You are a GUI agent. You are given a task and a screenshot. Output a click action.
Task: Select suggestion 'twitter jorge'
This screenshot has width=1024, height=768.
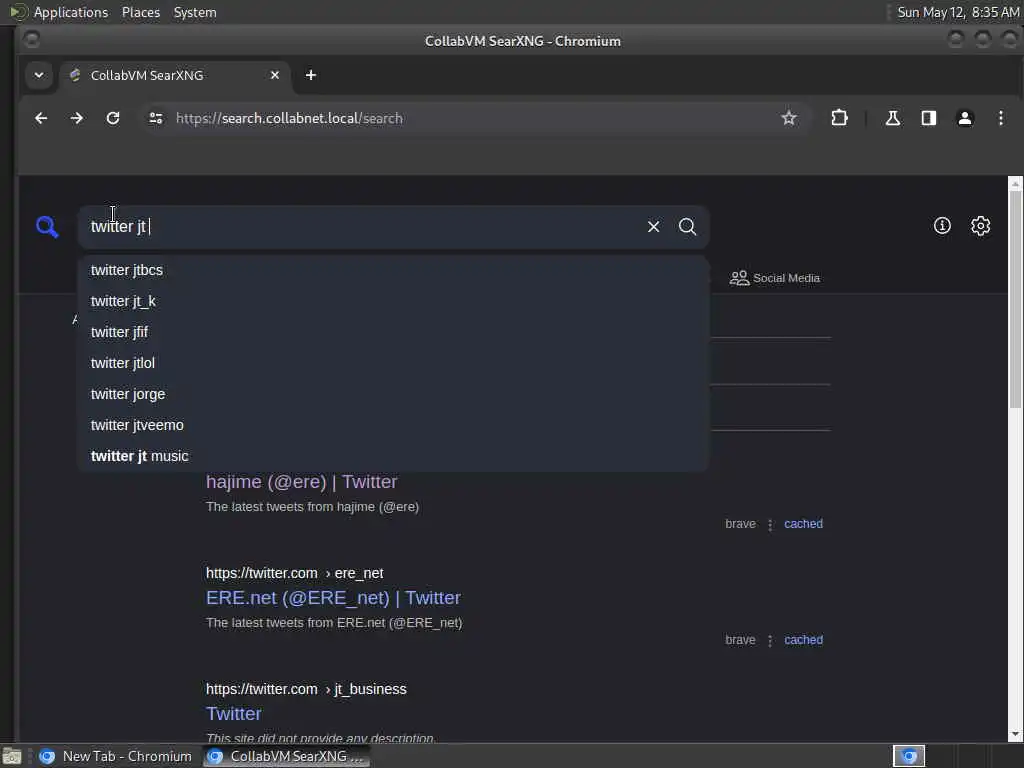[393, 394]
